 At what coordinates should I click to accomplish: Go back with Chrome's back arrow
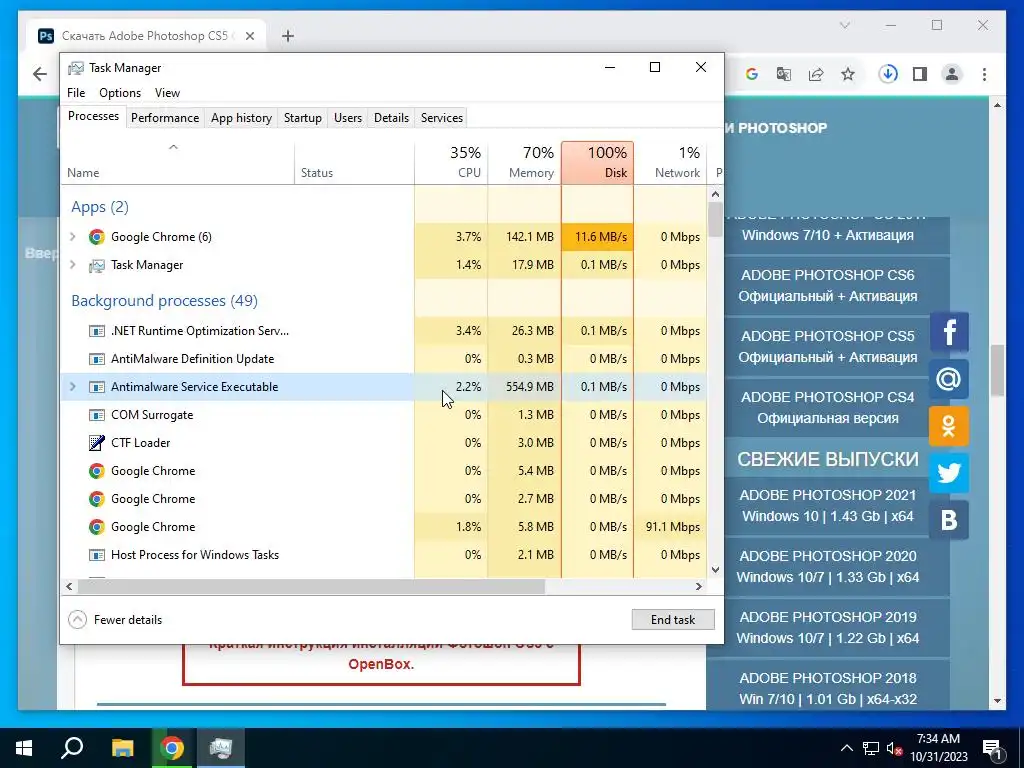[40, 74]
